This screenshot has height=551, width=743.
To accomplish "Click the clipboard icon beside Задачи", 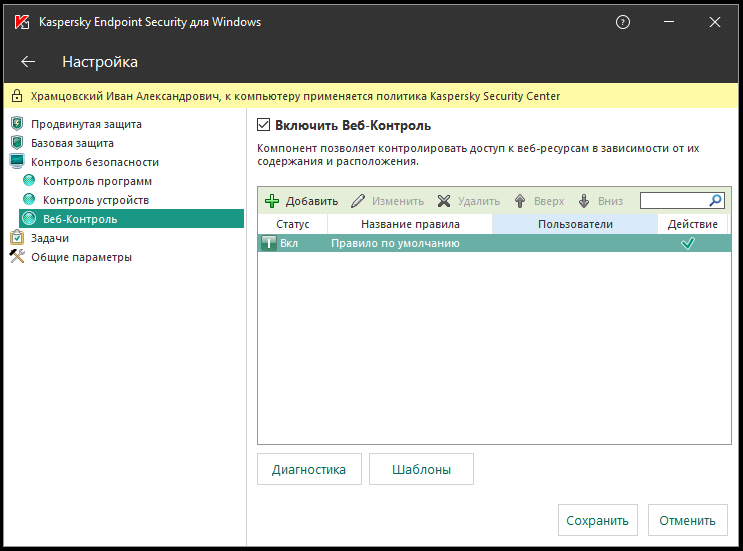I will click(x=17, y=238).
